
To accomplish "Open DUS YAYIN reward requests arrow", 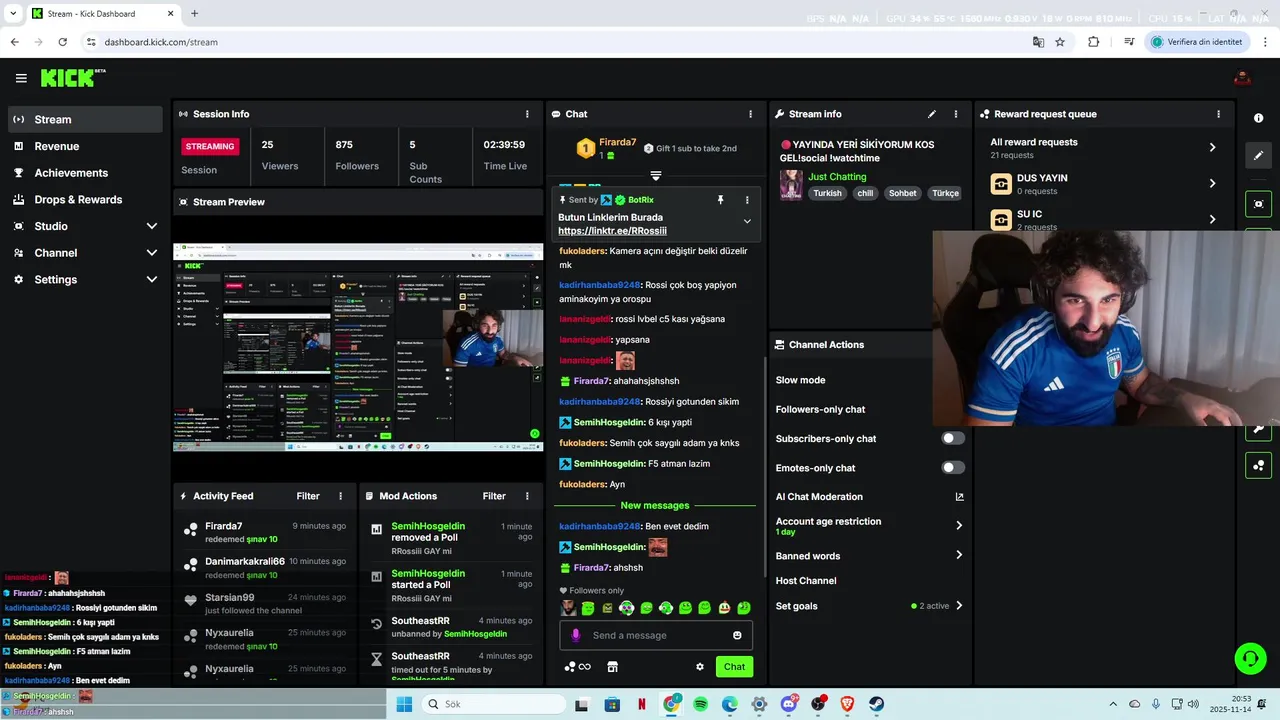I will [1212, 183].
